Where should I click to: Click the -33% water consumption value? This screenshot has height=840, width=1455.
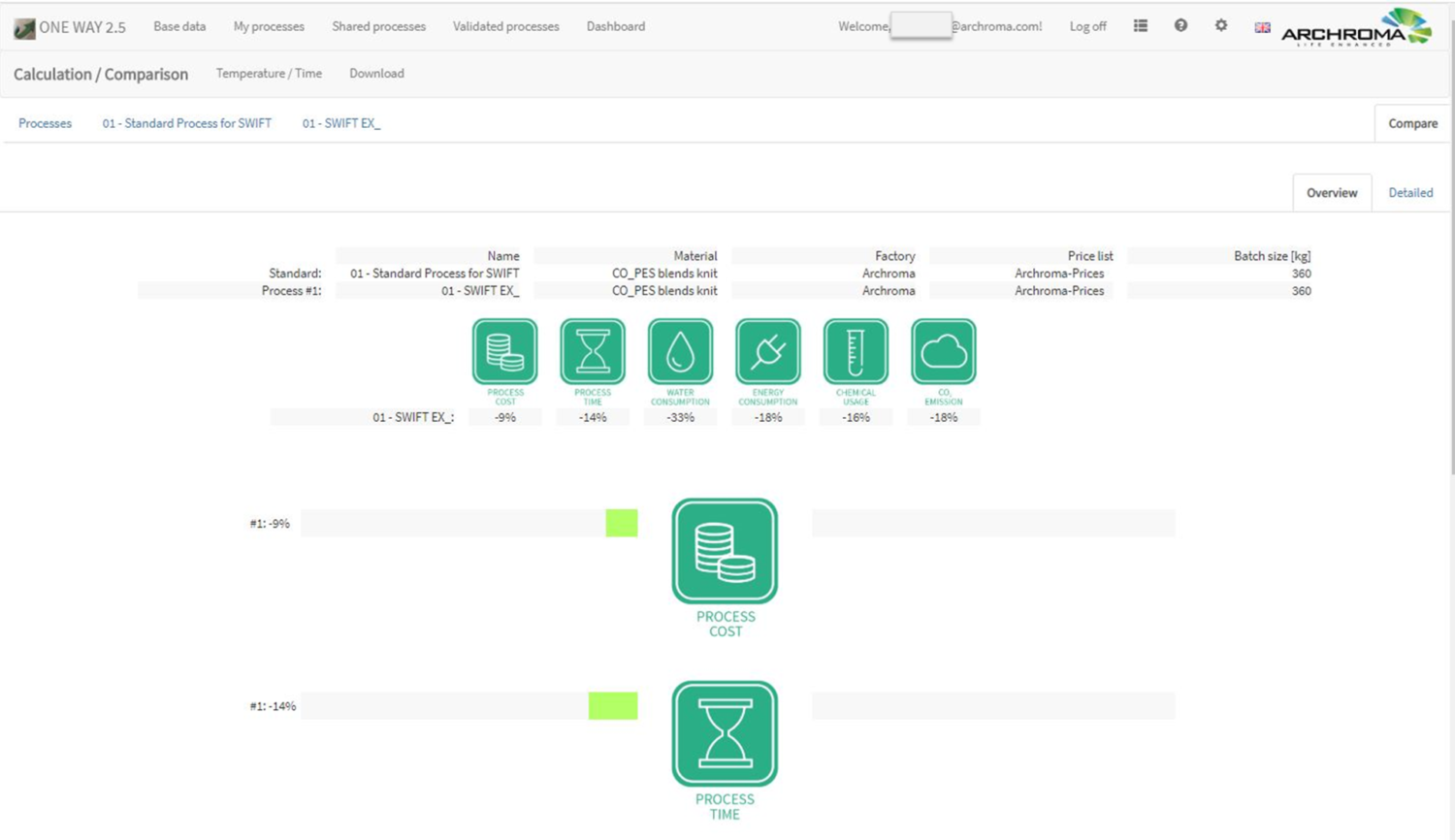680,417
